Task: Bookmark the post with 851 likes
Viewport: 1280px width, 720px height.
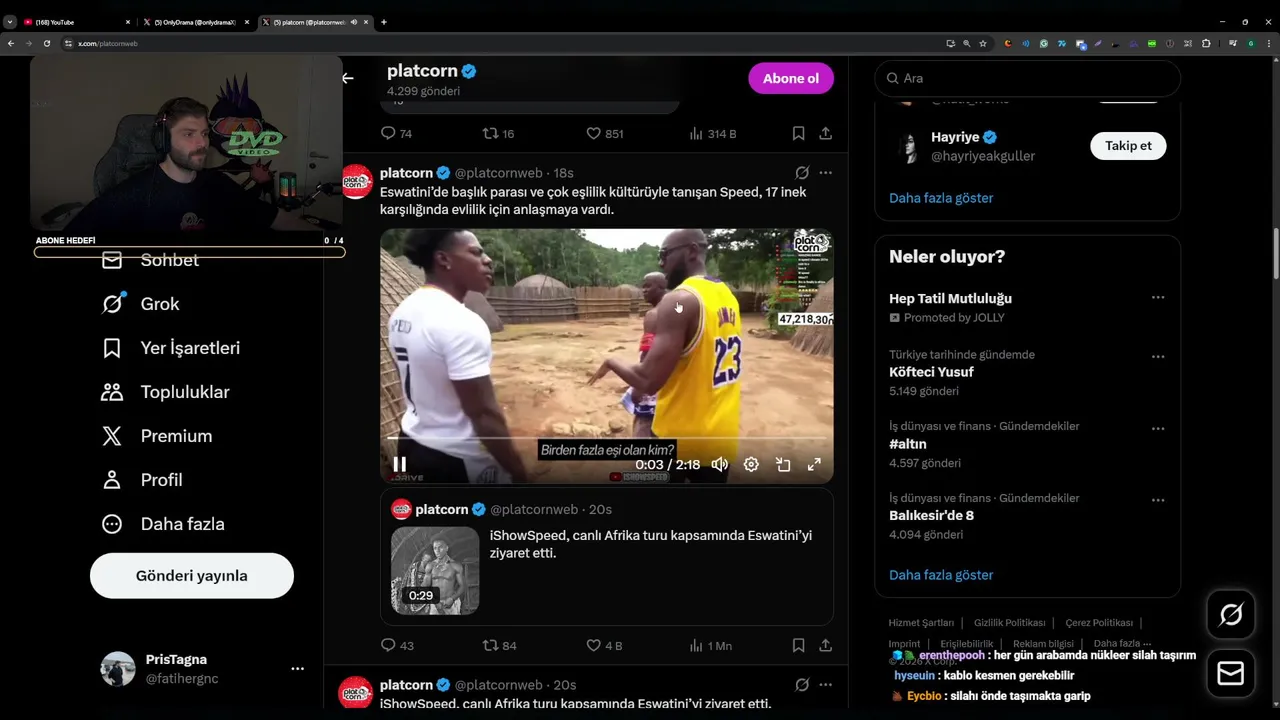Action: point(798,133)
